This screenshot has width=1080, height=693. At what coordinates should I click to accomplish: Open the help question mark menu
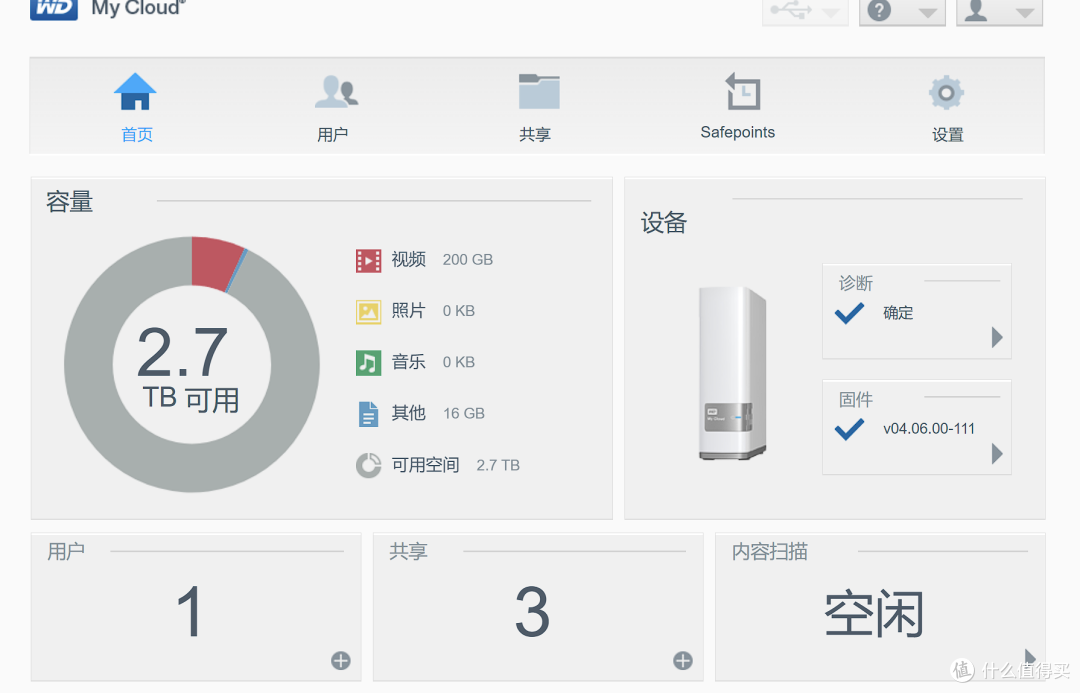click(902, 12)
